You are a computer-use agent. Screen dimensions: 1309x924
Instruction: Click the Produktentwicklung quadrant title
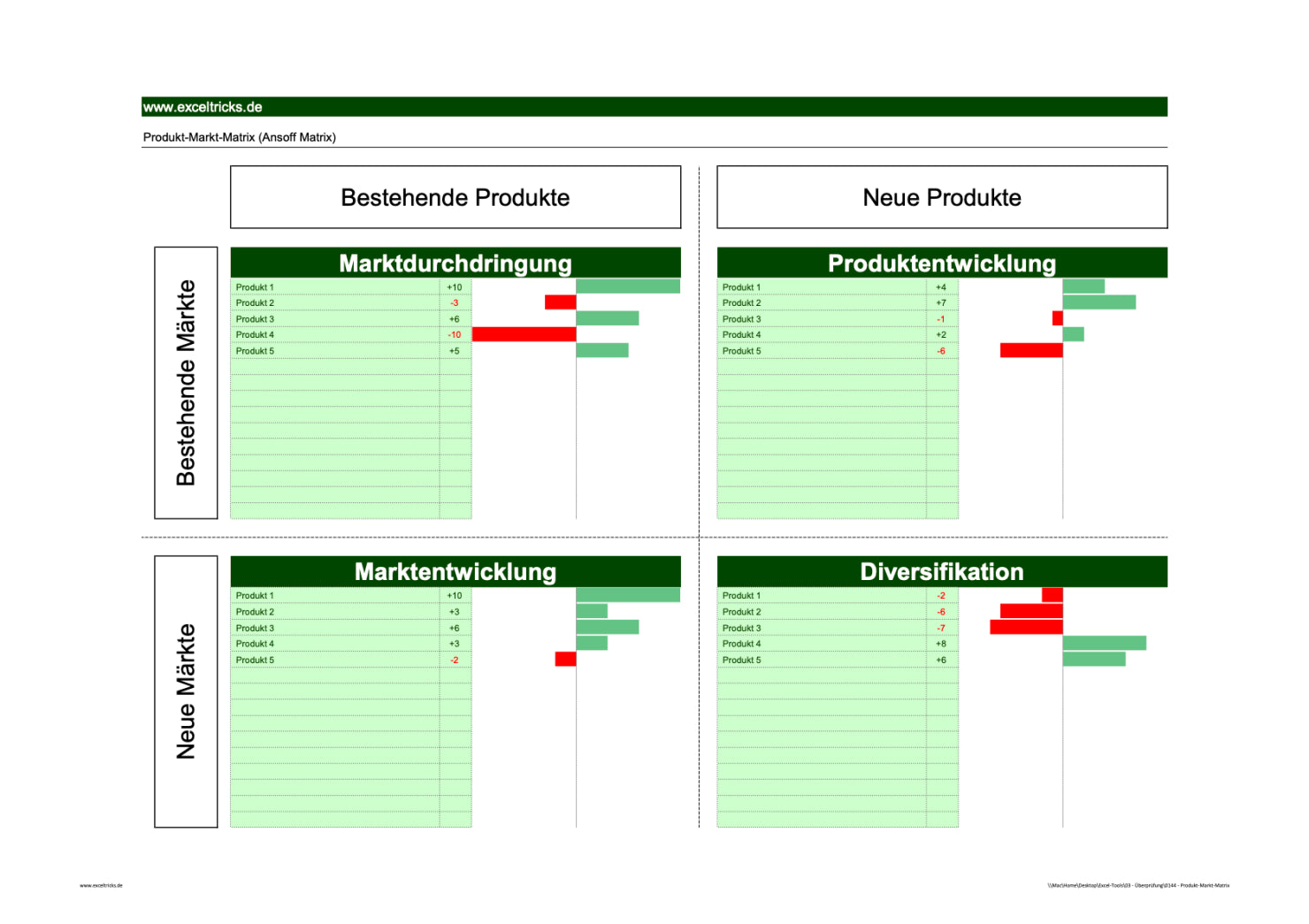pyautogui.click(x=942, y=263)
